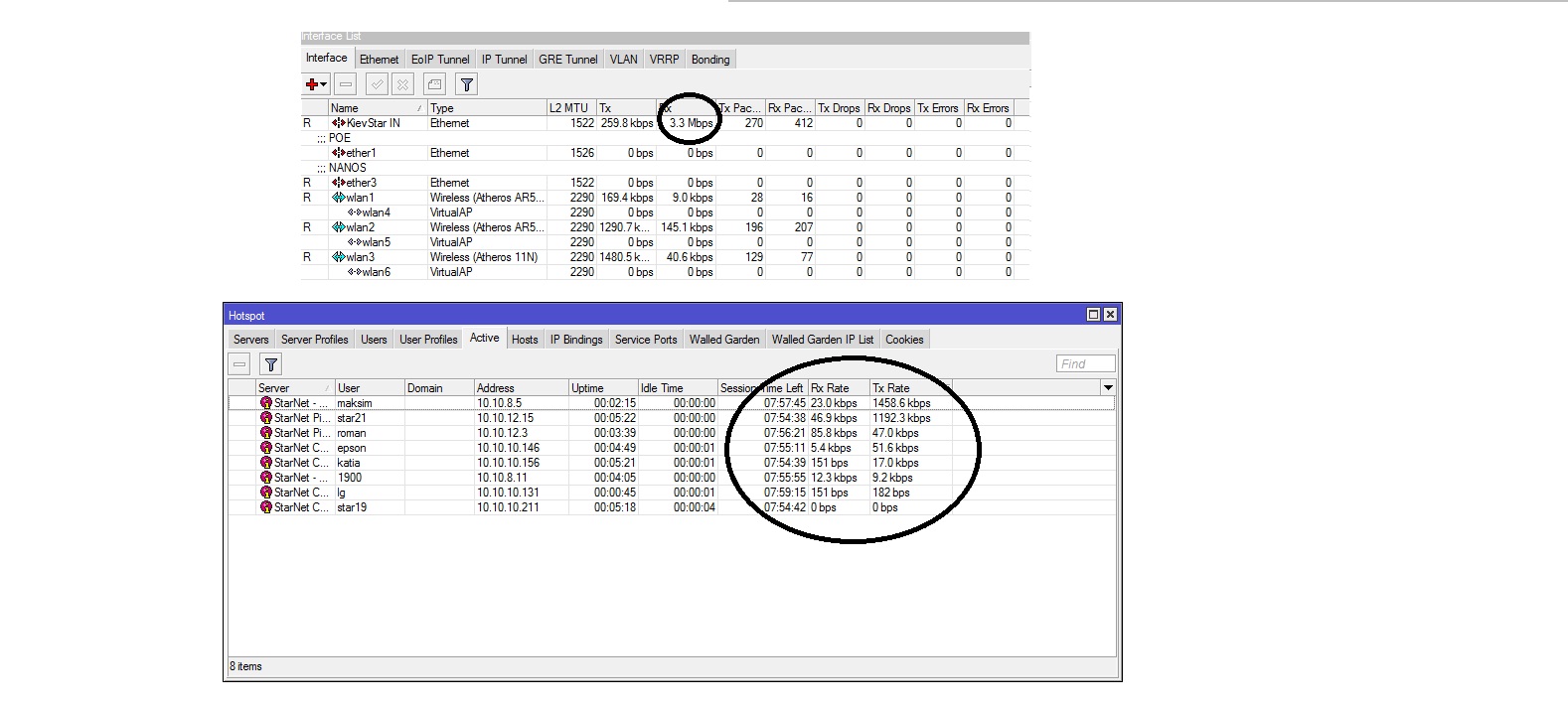Switch to the EoIP Tunnel tab
The width and height of the screenshot is (1568, 707).
click(x=440, y=60)
